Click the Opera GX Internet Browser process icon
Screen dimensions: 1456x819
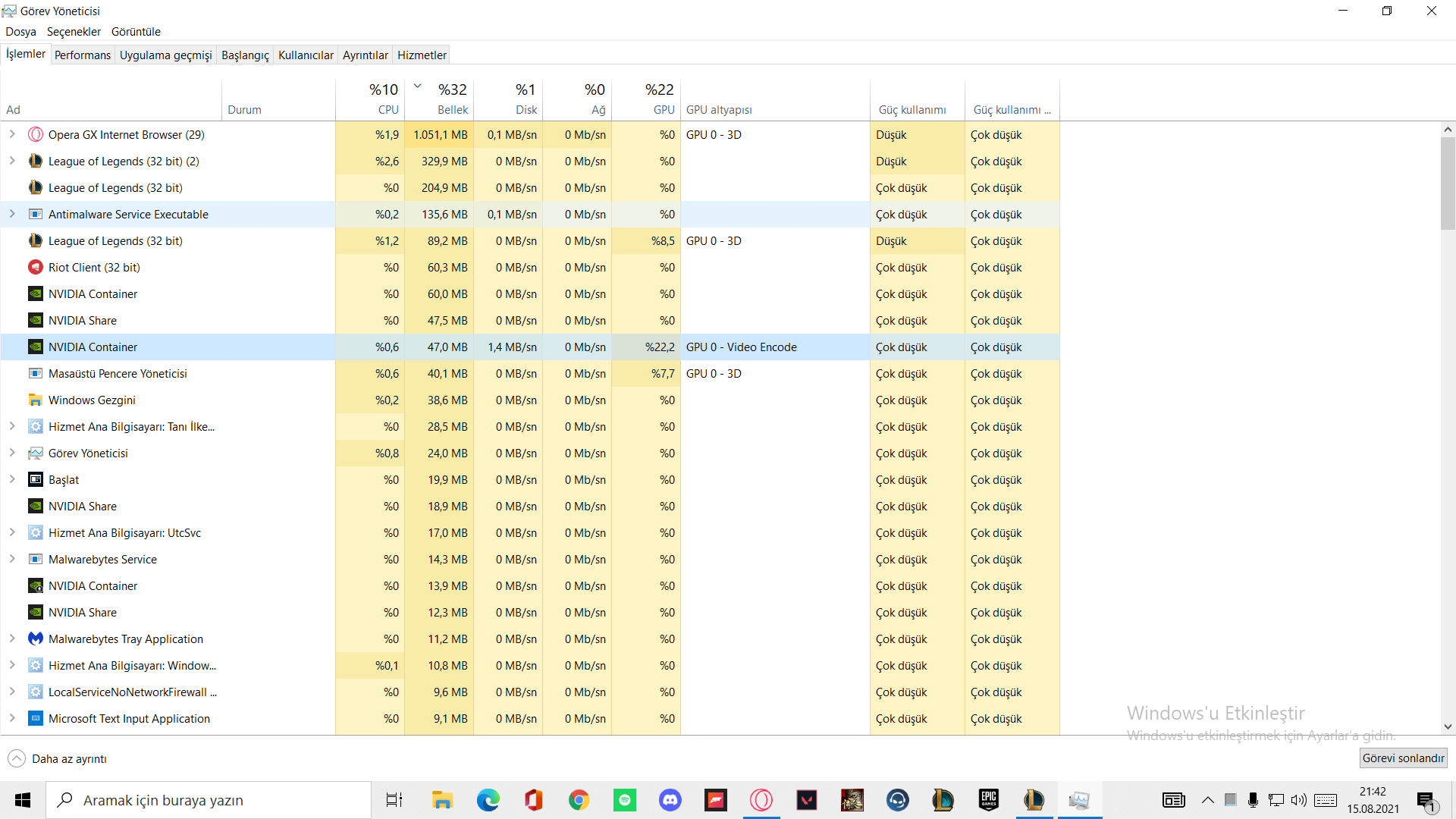click(x=36, y=135)
